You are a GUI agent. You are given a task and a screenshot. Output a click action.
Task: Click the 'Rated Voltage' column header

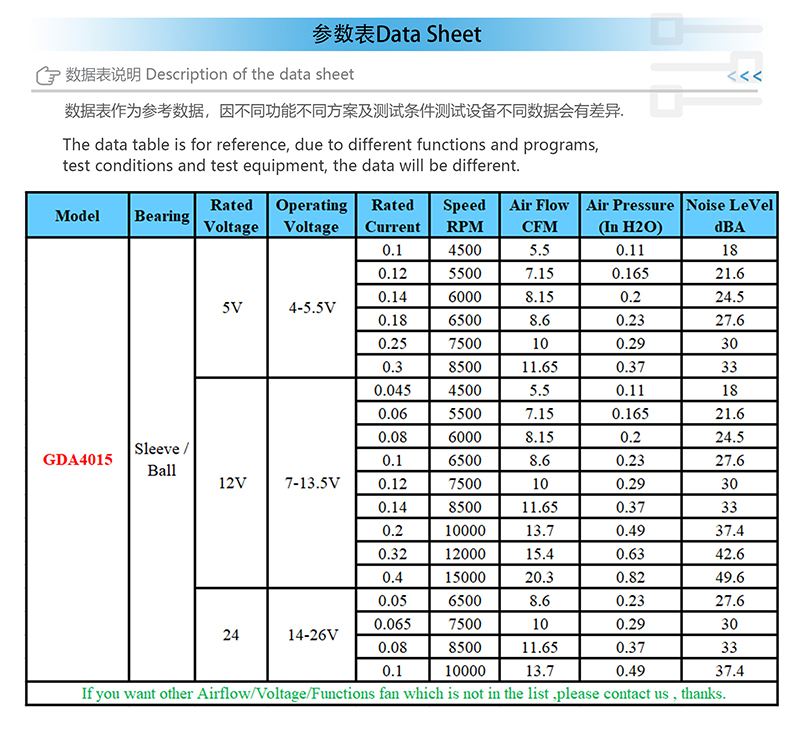[x=231, y=215]
